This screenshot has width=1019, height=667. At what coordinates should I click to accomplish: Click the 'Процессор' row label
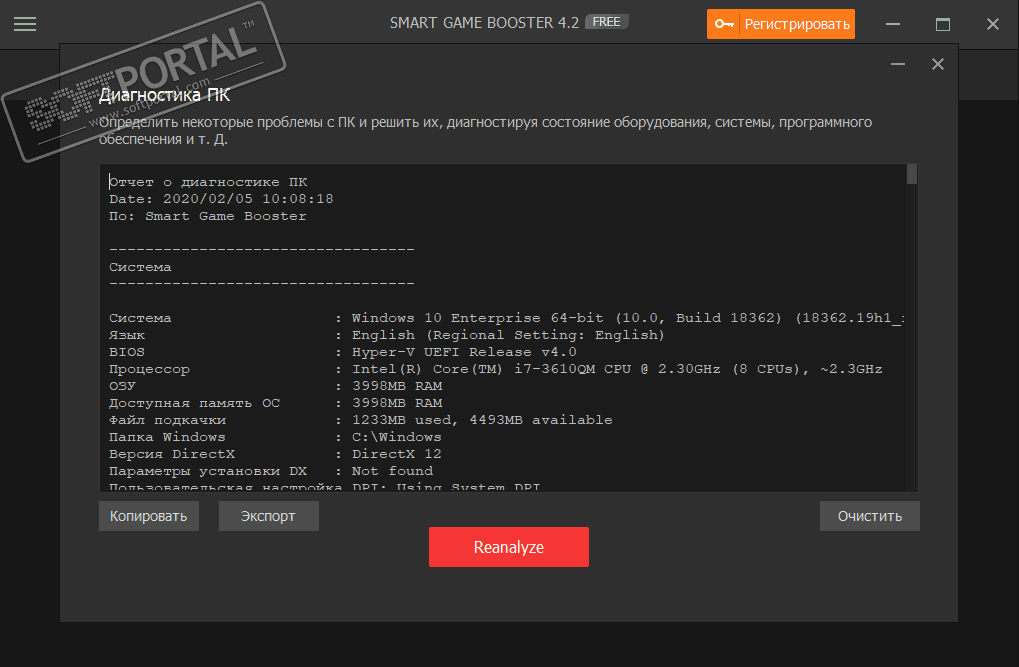pos(149,369)
